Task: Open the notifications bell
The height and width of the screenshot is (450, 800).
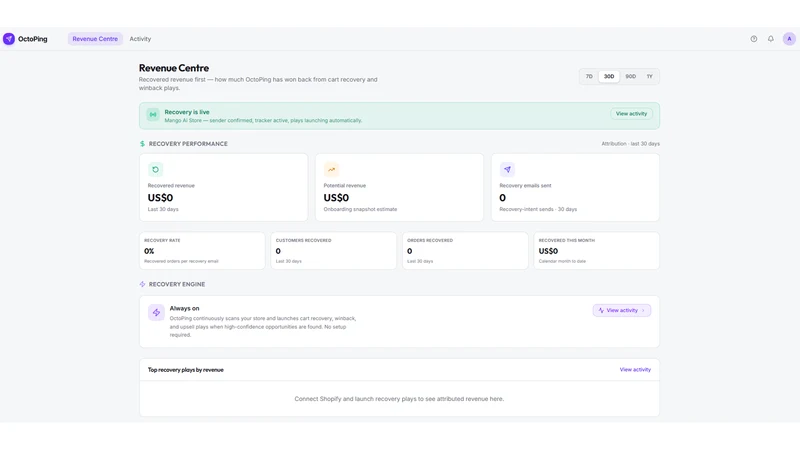Action: [770, 39]
